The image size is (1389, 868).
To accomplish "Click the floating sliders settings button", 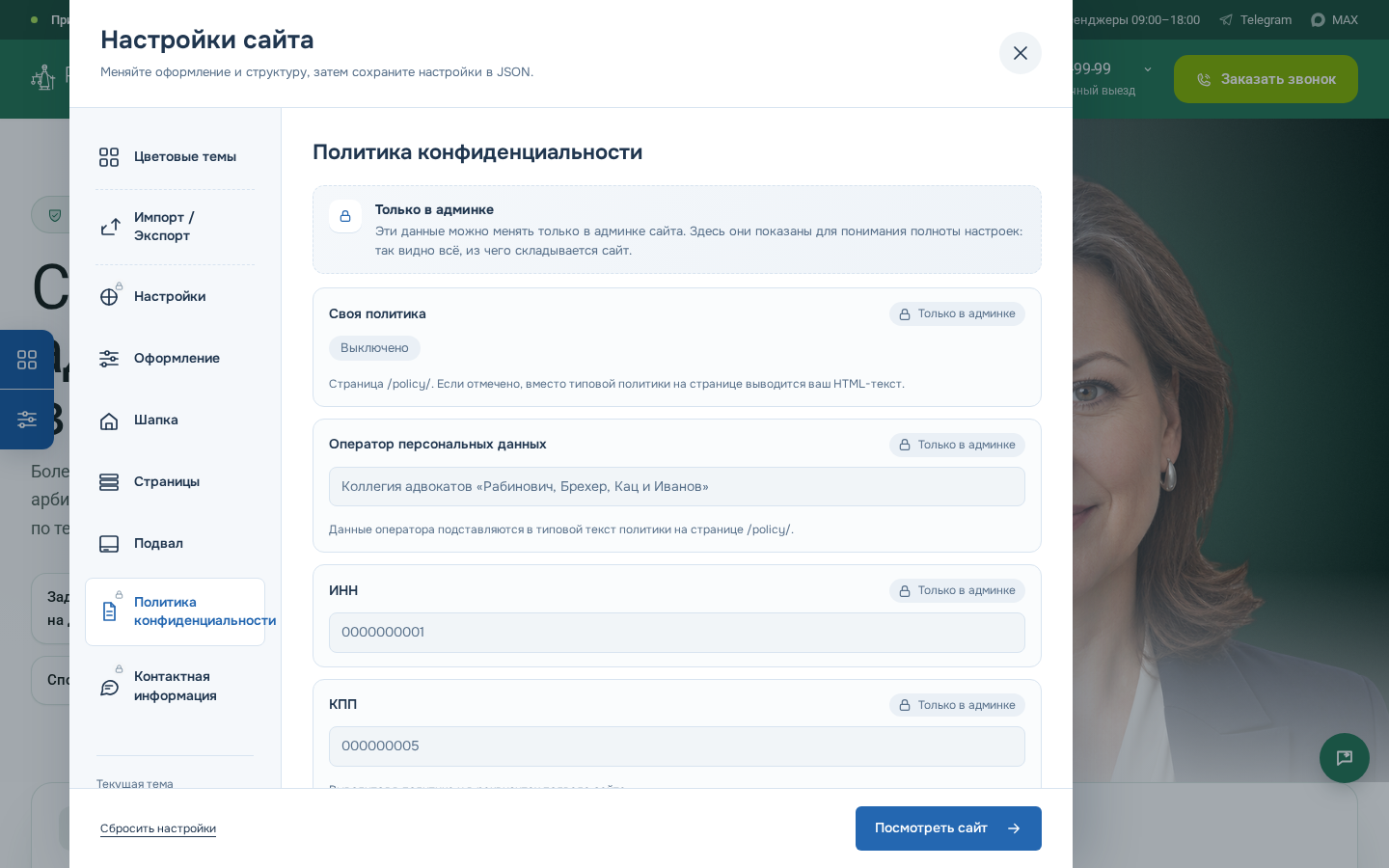I will (x=27, y=420).
